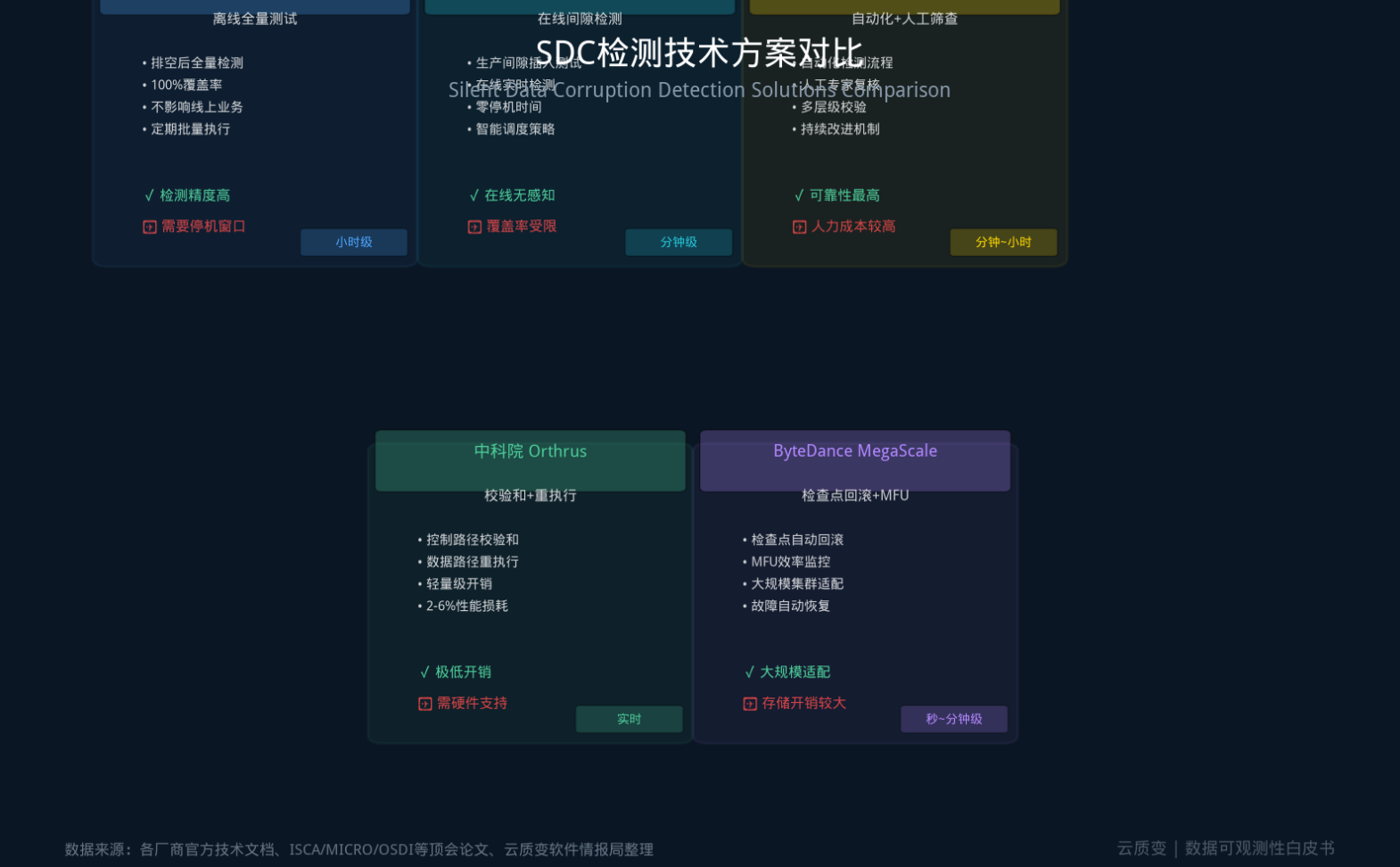This screenshot has width=1400, height=867.
Task: Select the 控制路径校验和 bullet
Action: [x=468, y=540]
